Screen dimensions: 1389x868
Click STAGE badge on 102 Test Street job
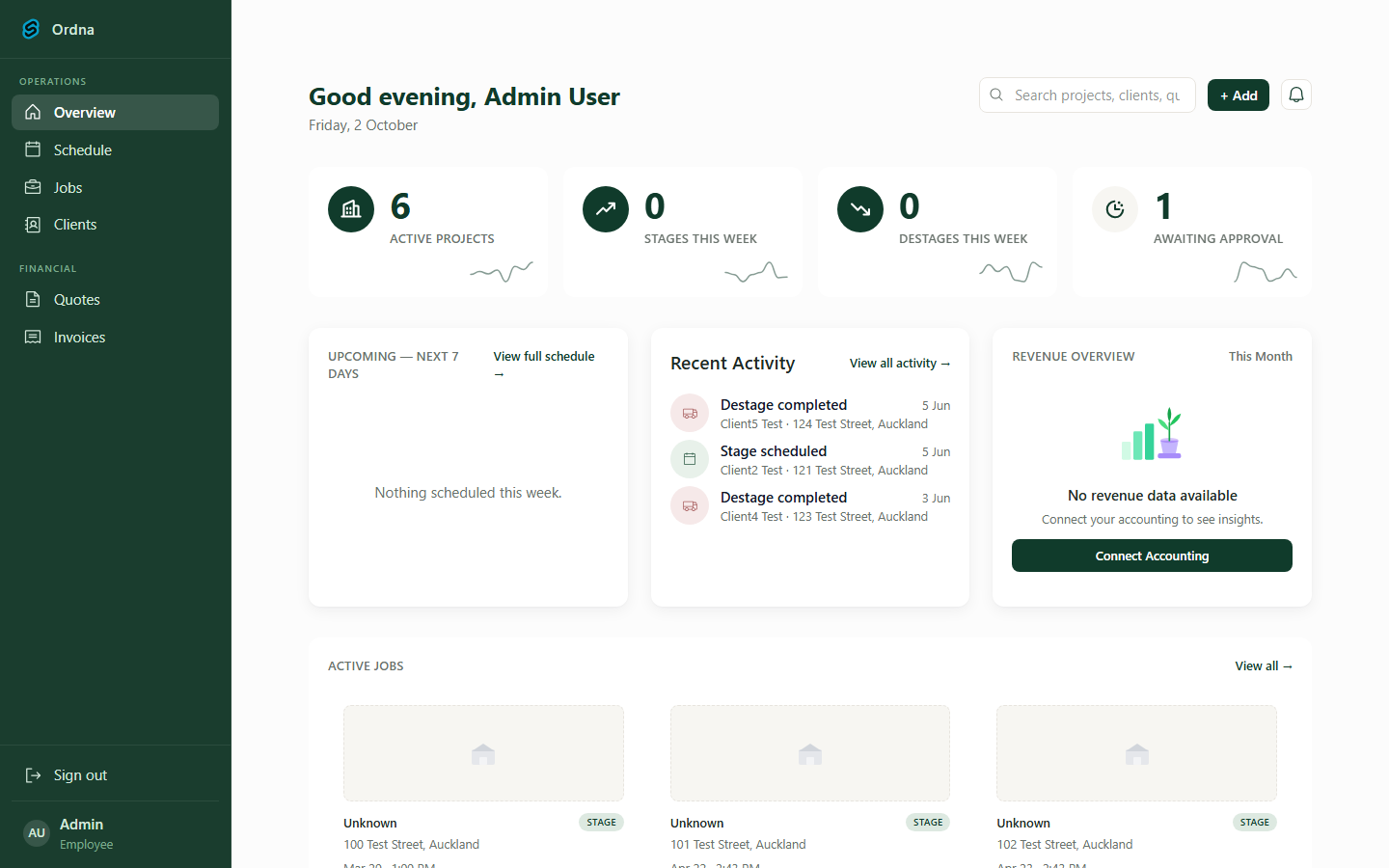pyautogui.click(x=1255, y=823)
